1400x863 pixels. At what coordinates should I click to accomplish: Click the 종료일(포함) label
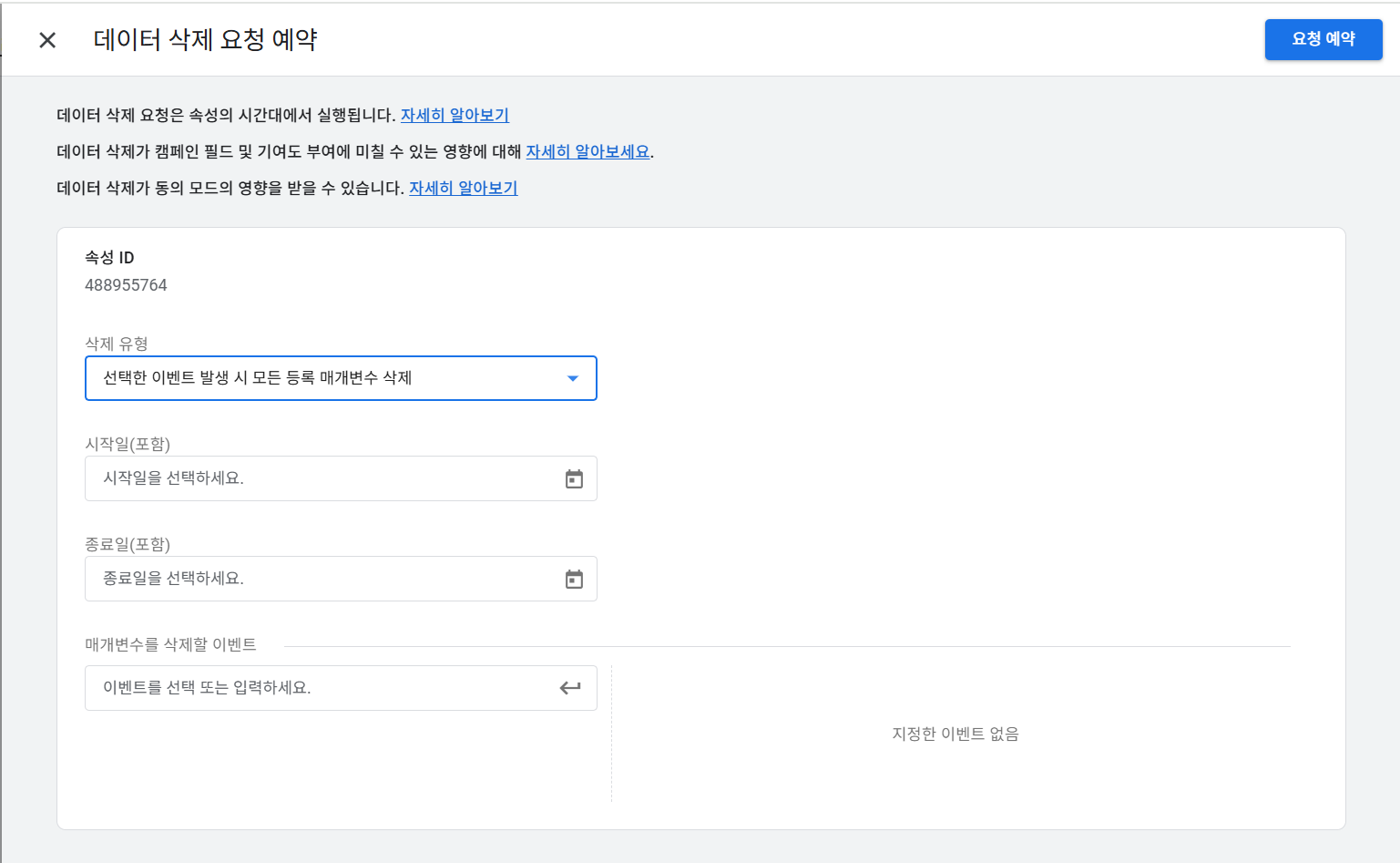coord(128,544)
